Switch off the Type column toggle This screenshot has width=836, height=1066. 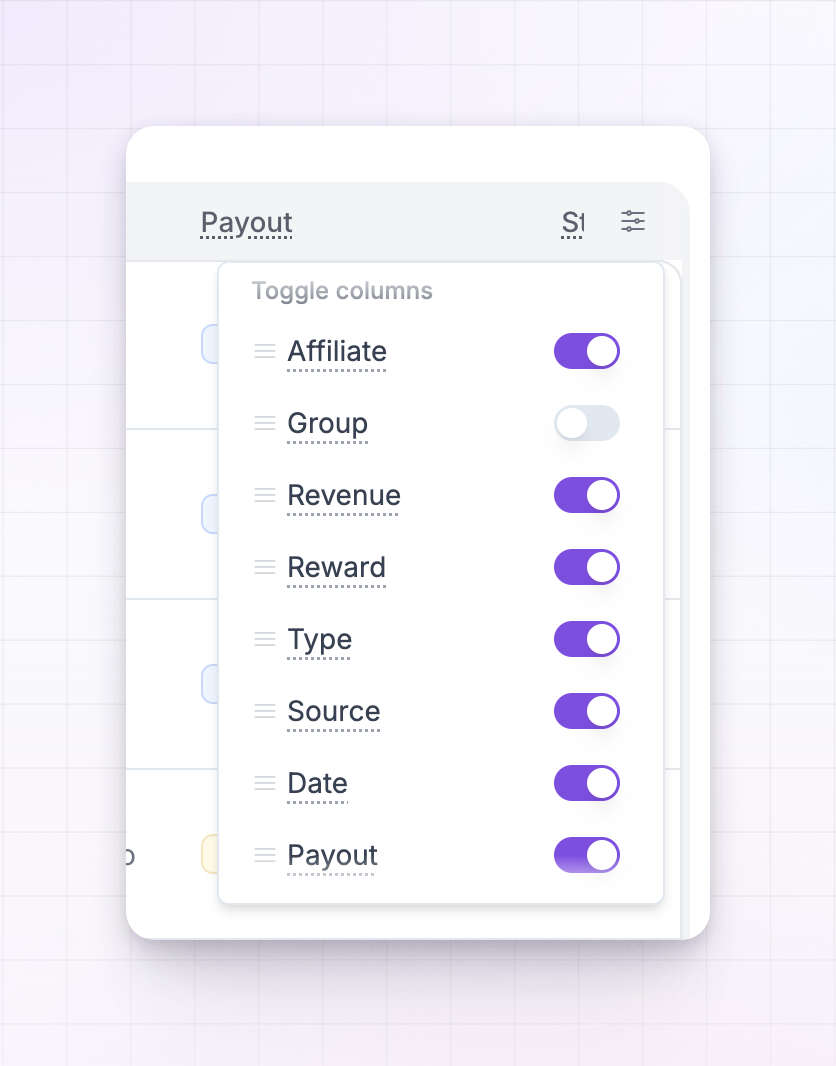tap(587, 639)
